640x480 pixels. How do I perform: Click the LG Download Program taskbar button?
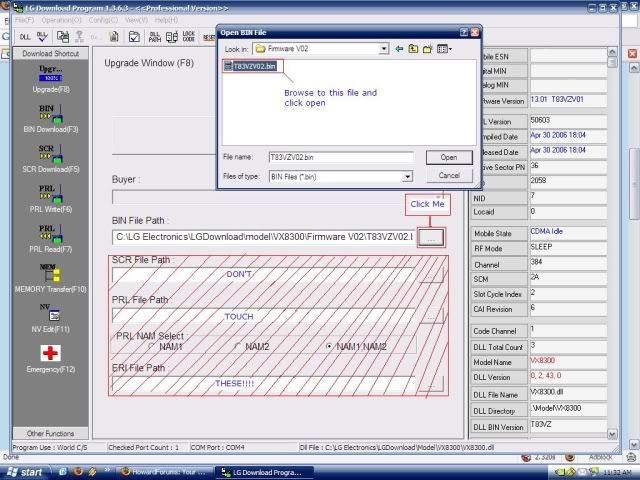264,472
